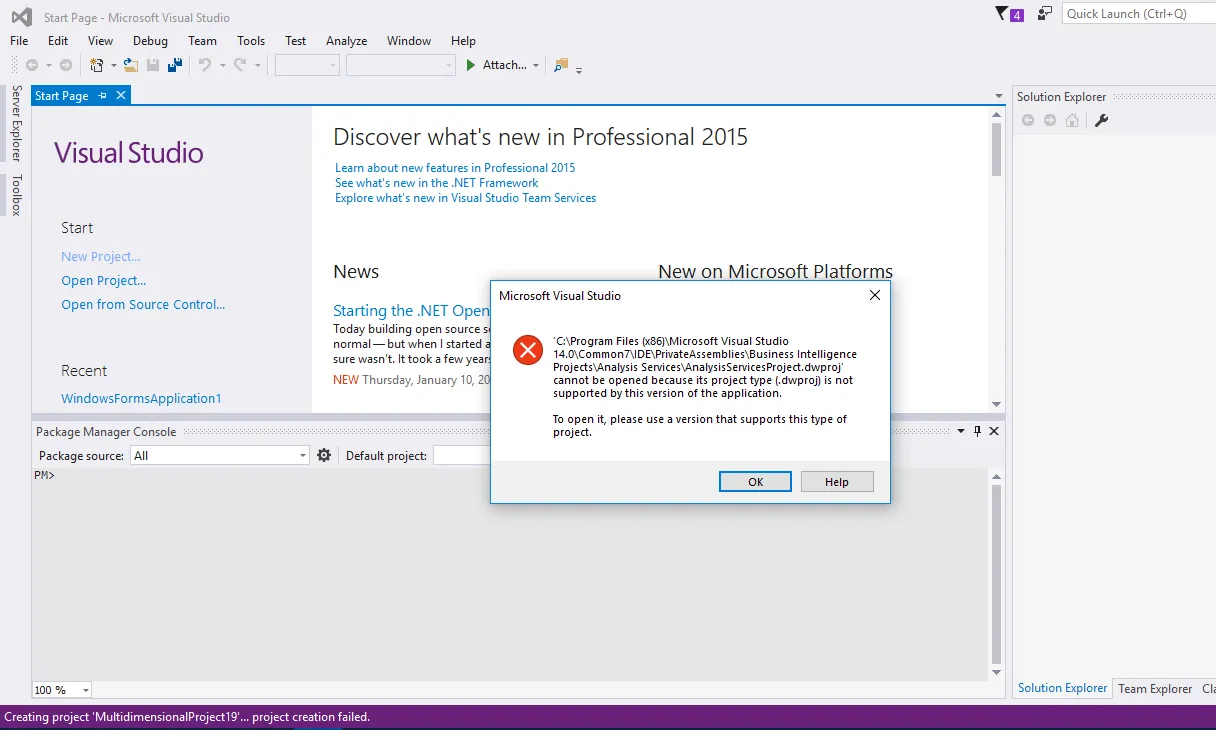Open the Attach button dropdown arrow

tap(536, 65)
